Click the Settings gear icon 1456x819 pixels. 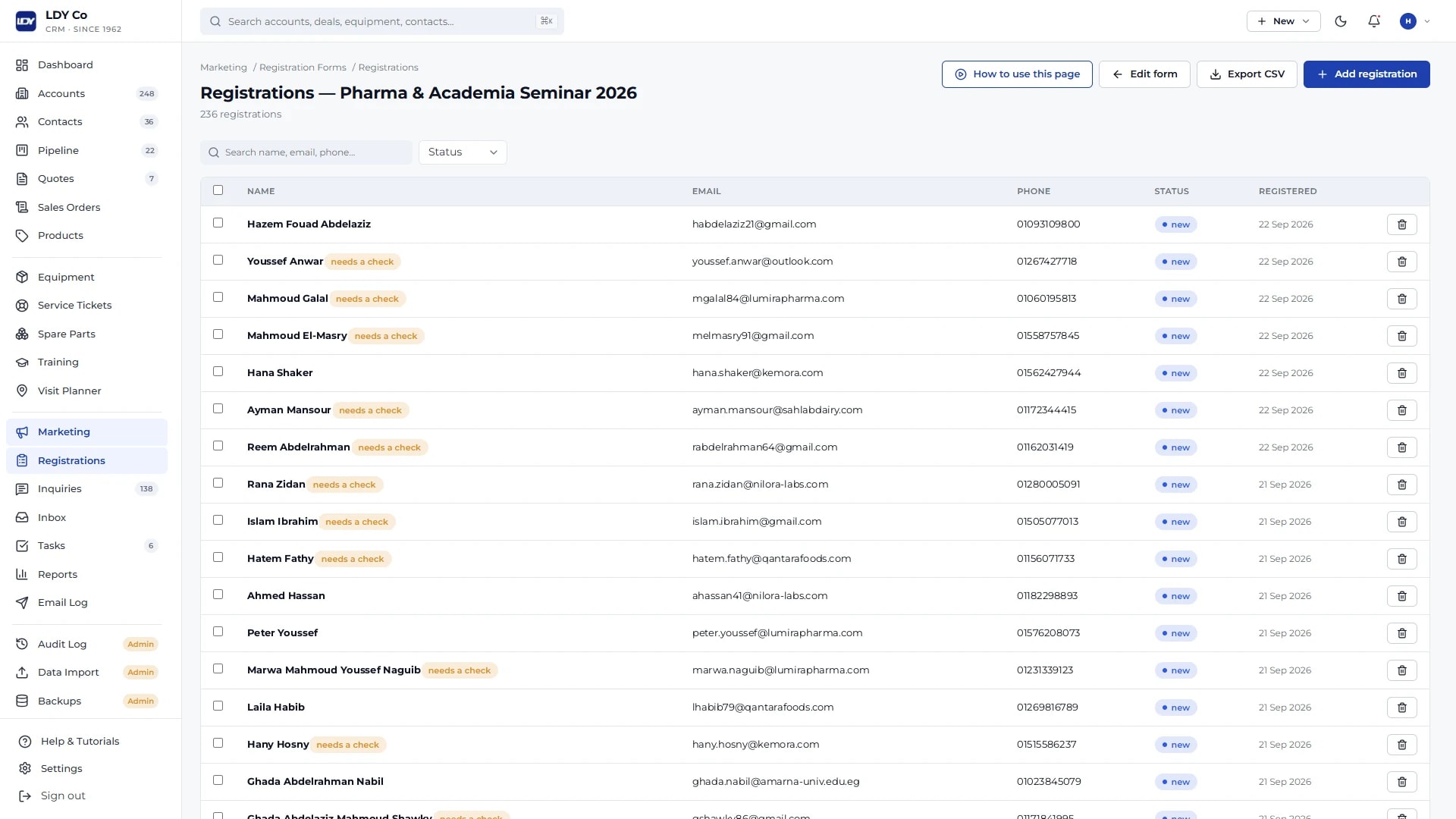(x=25, y=768)
